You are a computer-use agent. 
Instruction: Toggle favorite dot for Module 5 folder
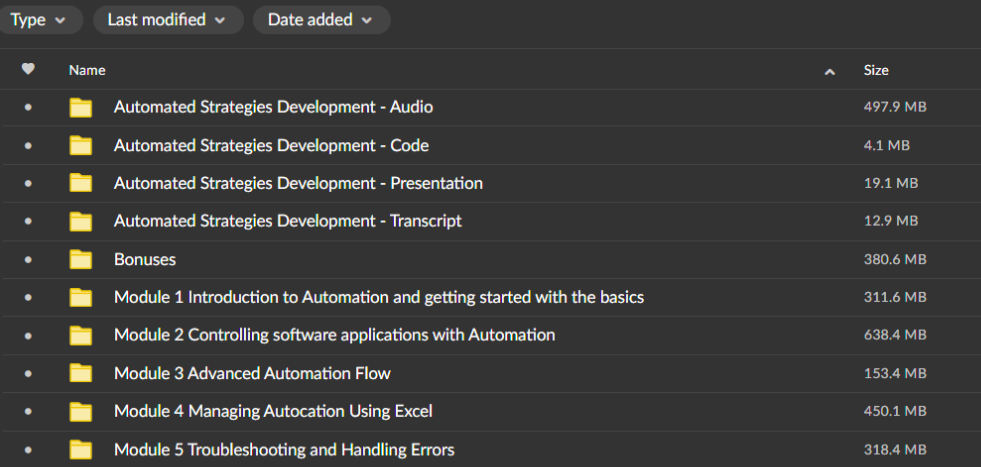tap(28, 450)
